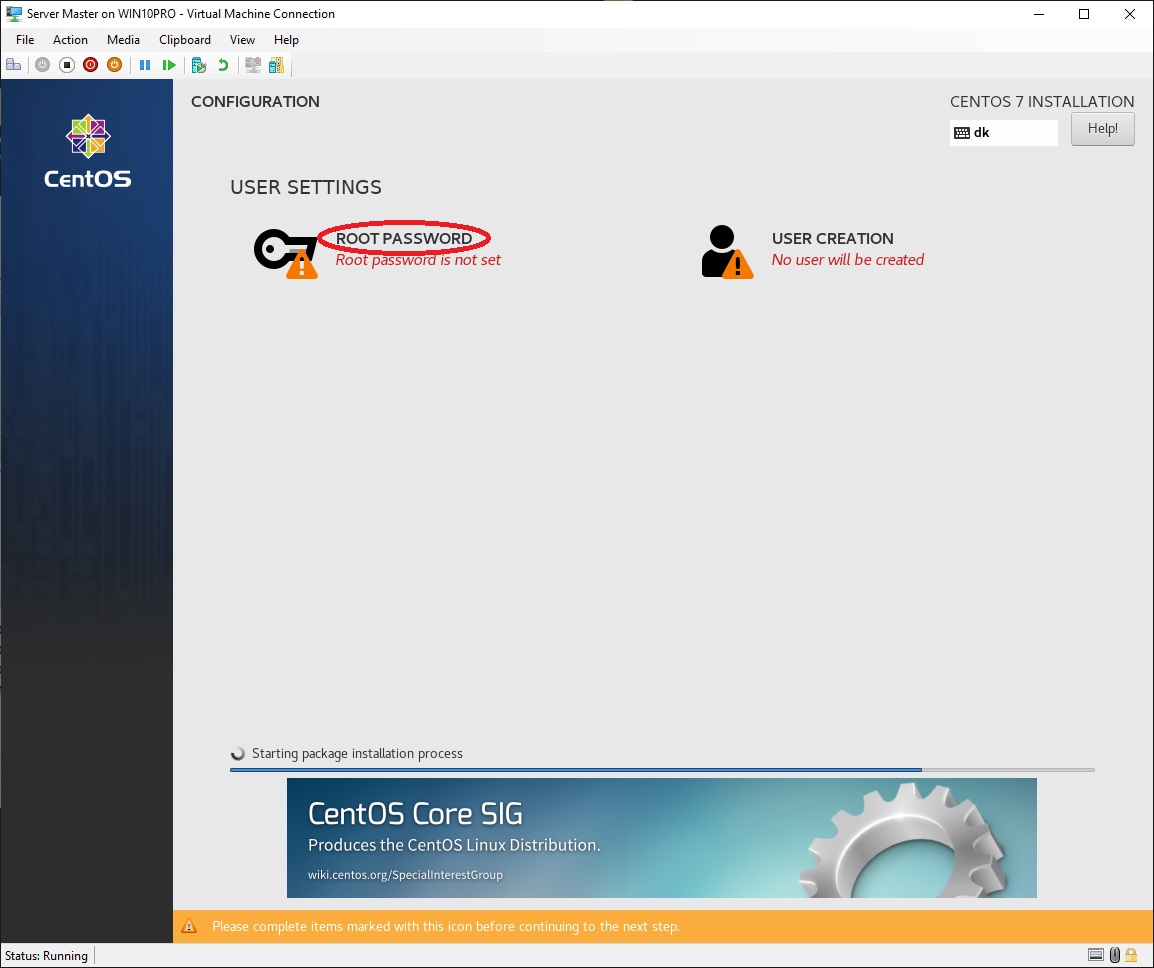Click the CONFIGURATION heading
Screen dimensions: 1154x968
(x=255, y=102)
